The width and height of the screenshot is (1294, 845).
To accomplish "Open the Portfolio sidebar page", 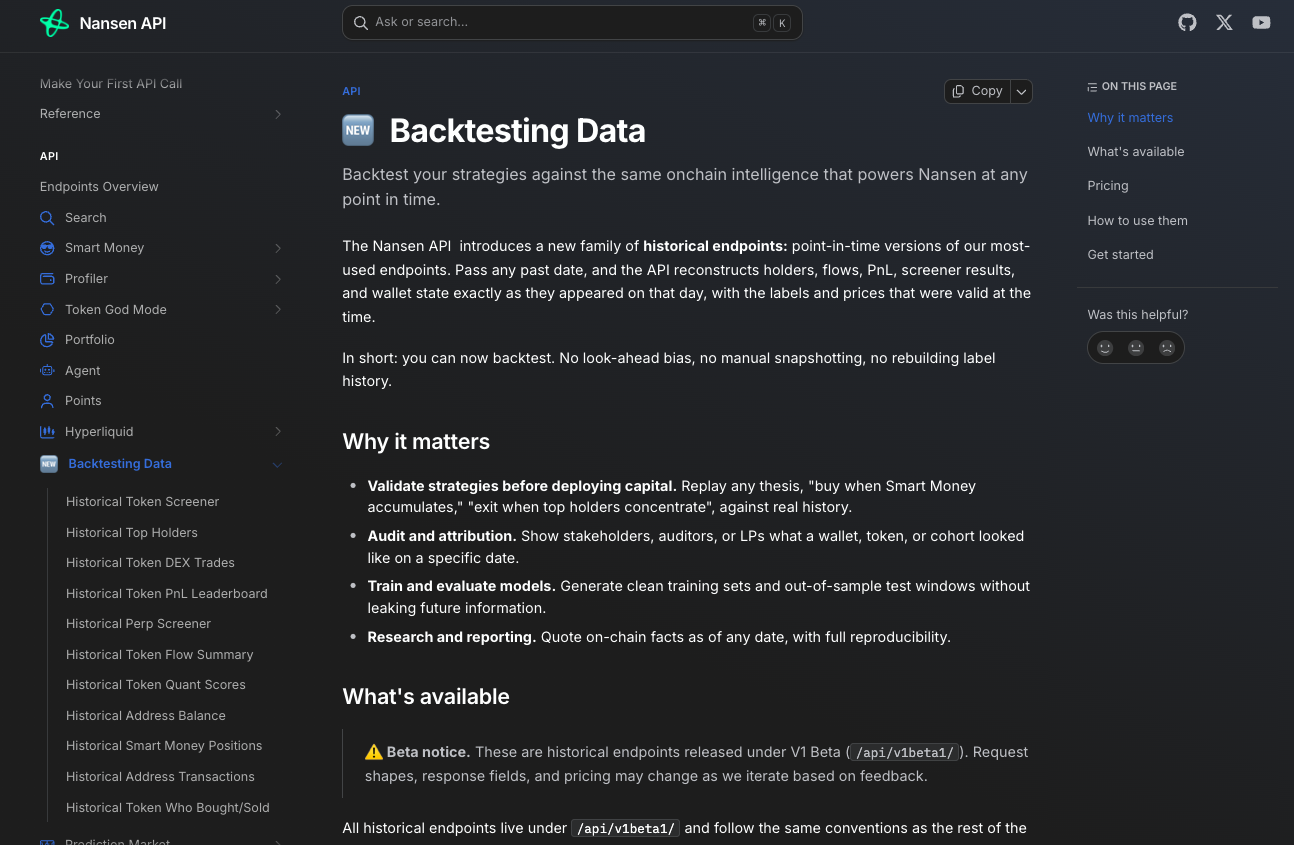I will (x=90, y=340).
